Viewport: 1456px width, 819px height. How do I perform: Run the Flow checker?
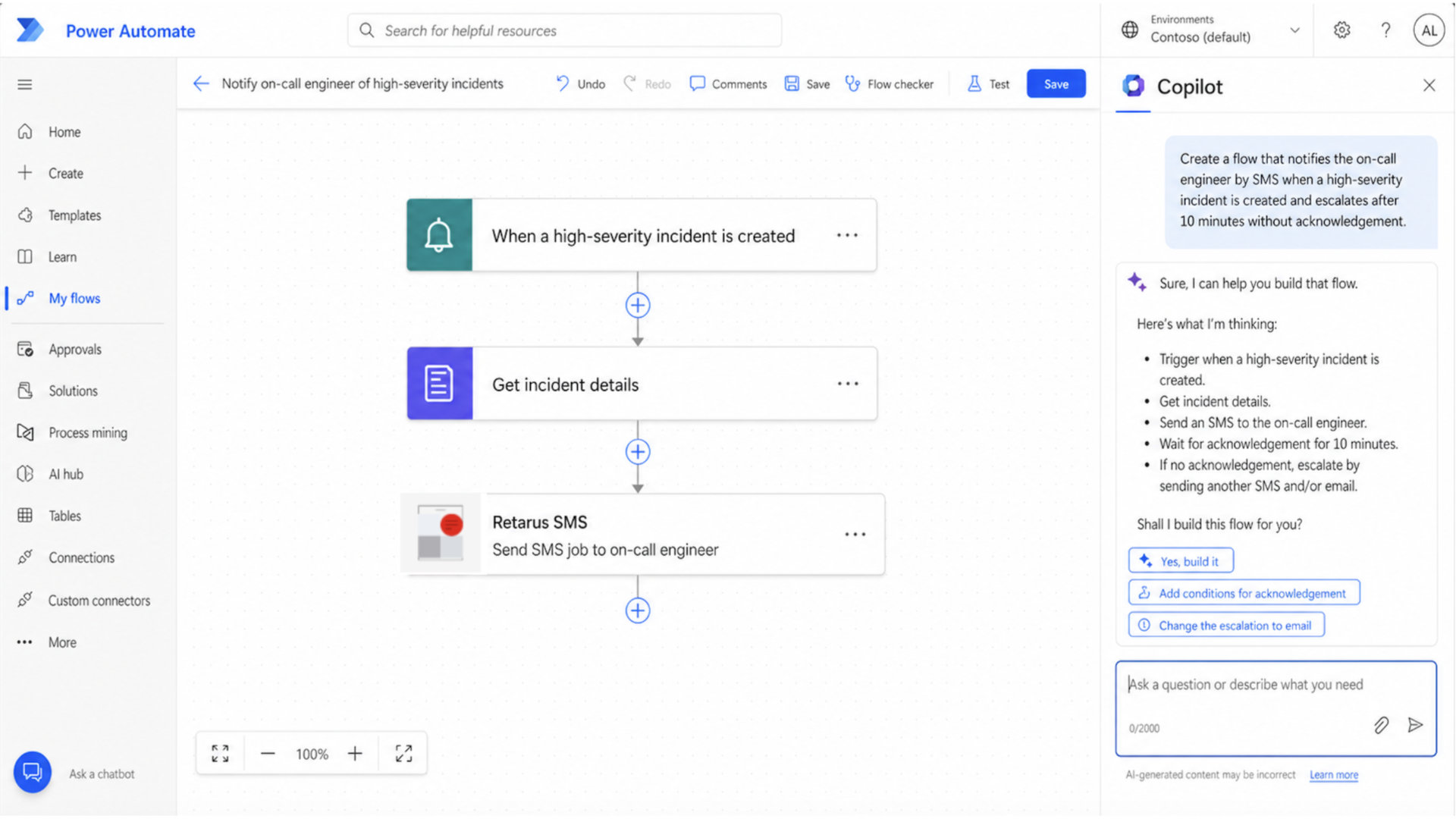(x=890, y=83)
